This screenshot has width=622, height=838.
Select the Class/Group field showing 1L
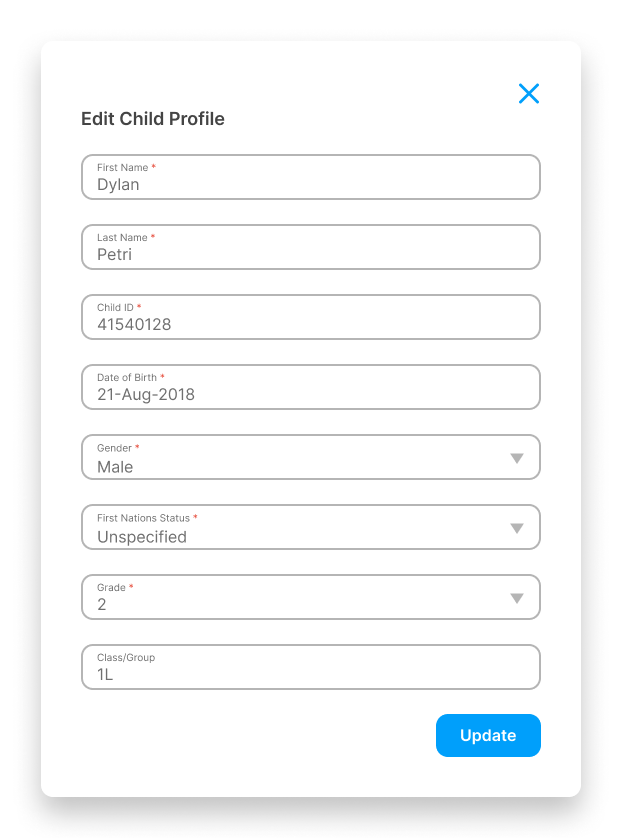pyautogui.click(x=310, y=667)
